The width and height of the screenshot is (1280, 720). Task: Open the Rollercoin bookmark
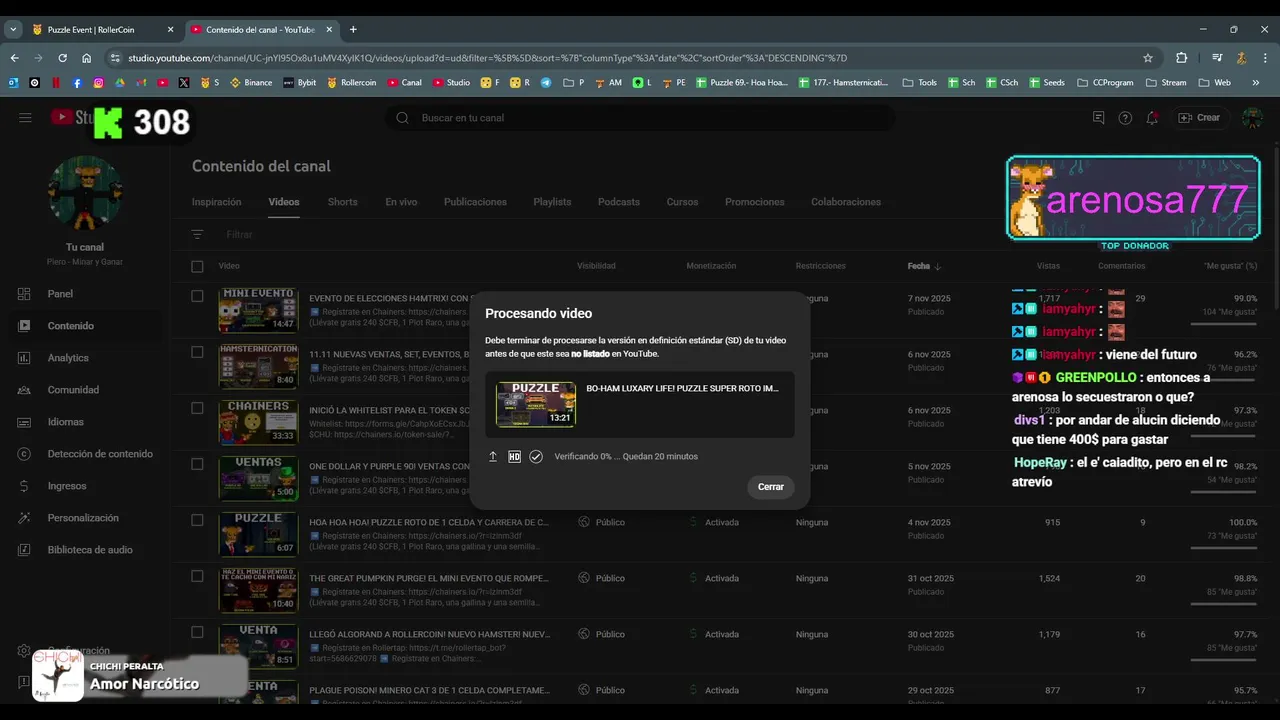click(351, 83)
